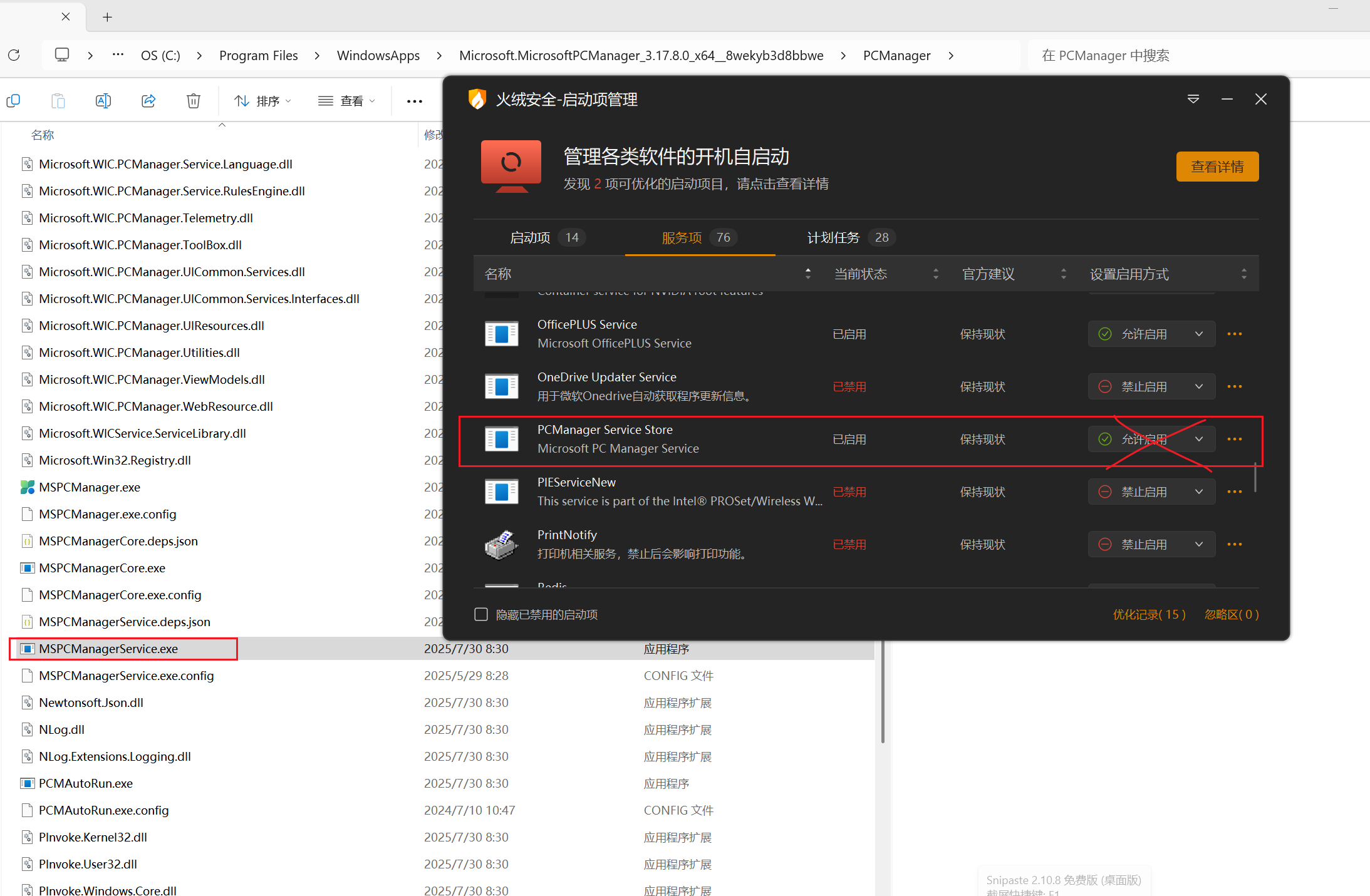This screenshot has width=1370, height=896.
Task: Select PInvoke.Kernel32.dll file
Action: coord(93,837)
